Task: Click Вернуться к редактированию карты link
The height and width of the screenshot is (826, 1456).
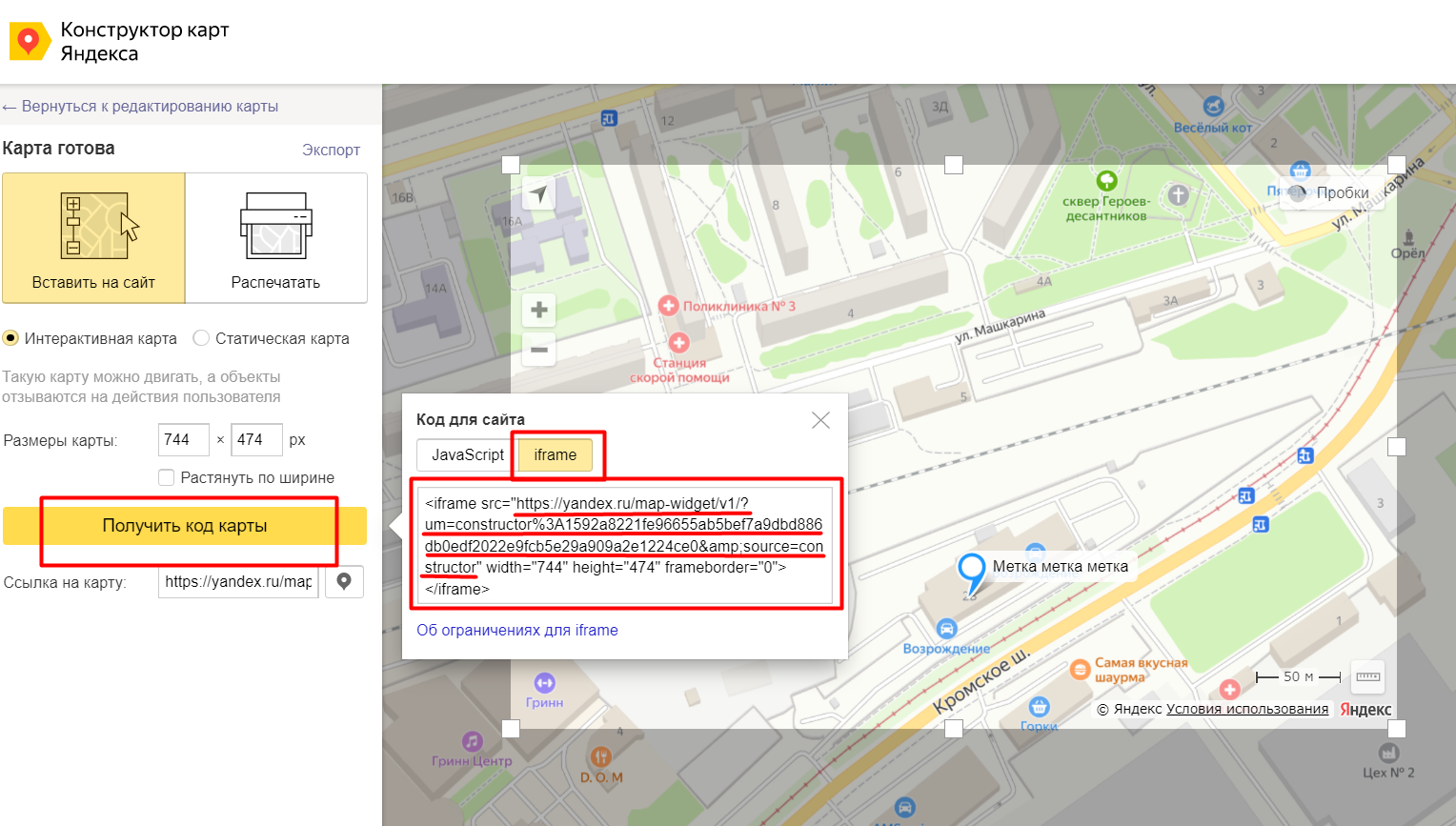Action: point(140,107)
